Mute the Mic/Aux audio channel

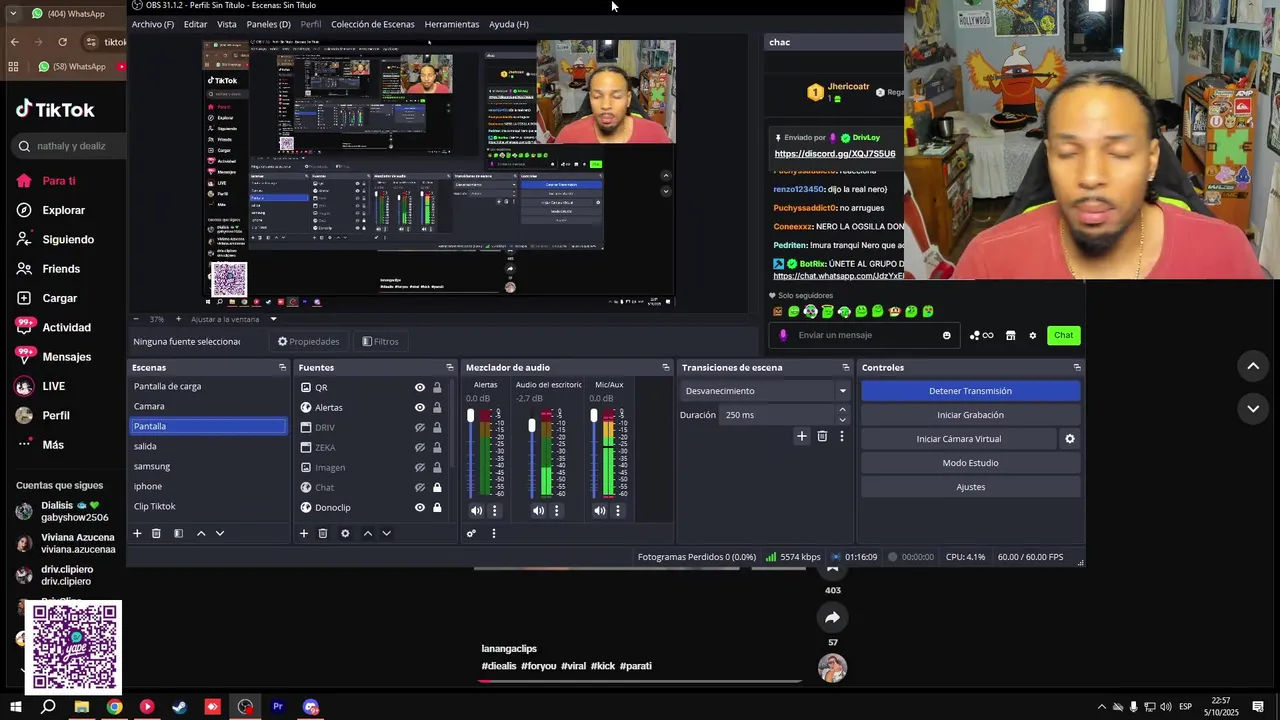pyautogui.click(x=599, y=510)
